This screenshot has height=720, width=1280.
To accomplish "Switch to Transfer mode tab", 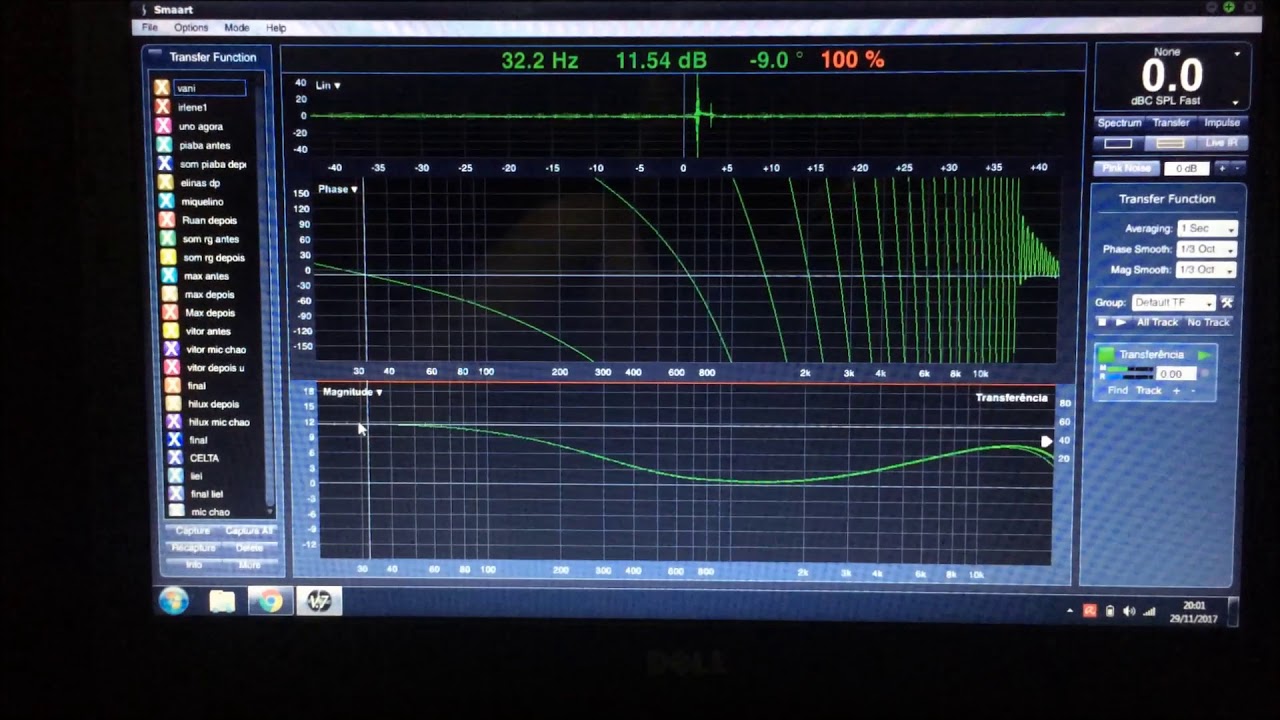I will (x=1171, y=123).
